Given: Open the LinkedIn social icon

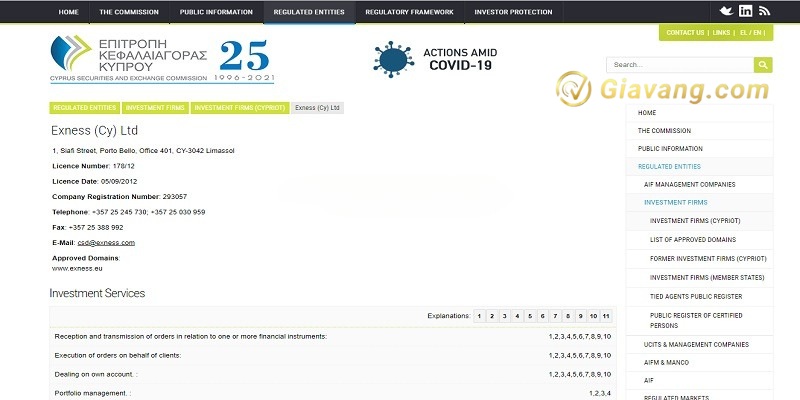Looking at the screenshot, I should (x=745, y=11).
